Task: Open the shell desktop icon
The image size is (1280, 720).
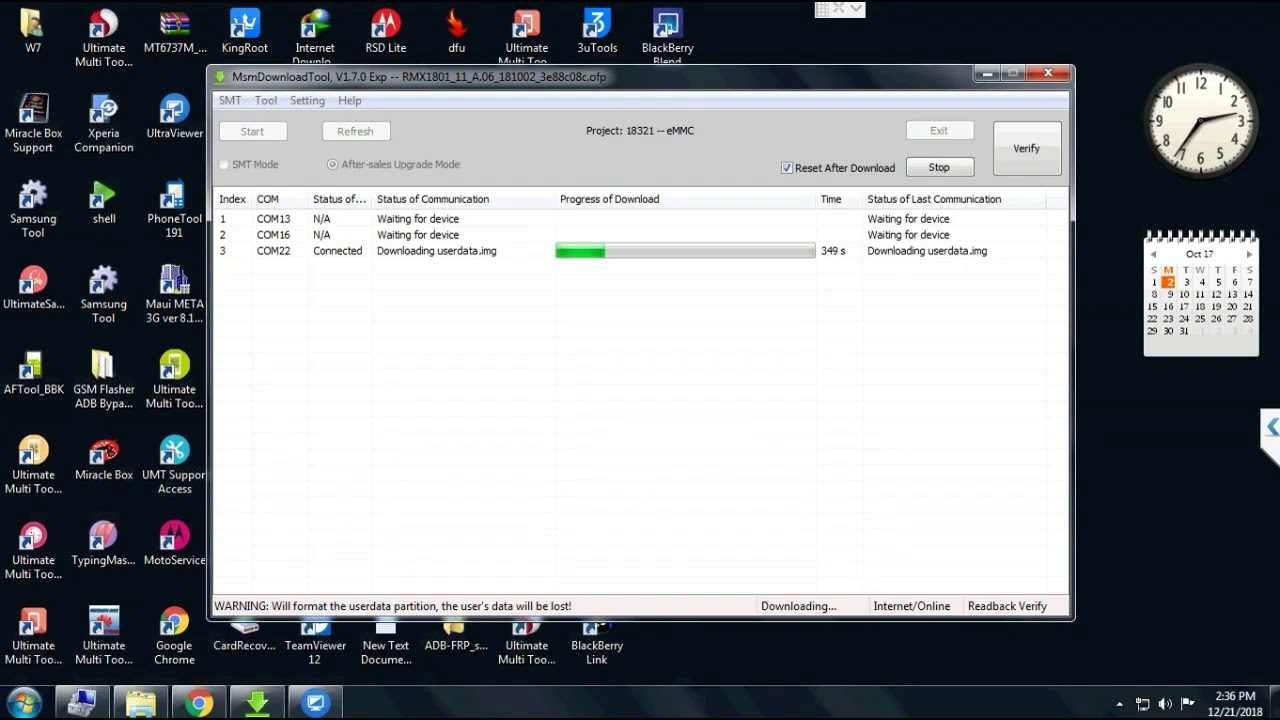Action: 104,202
